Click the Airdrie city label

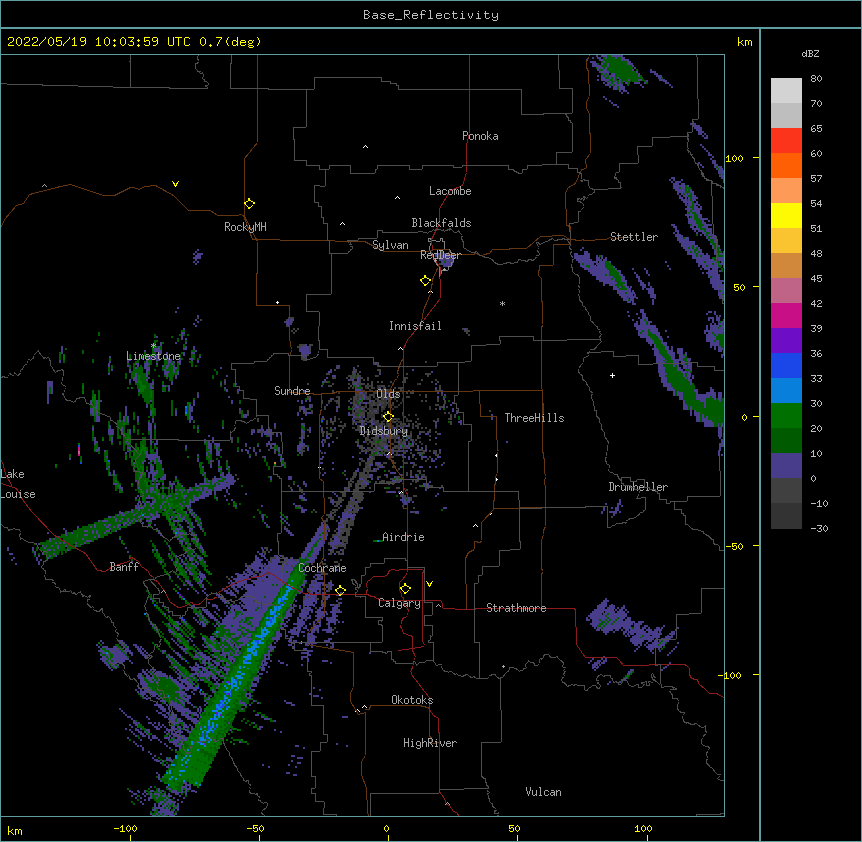tap(404, 537)
